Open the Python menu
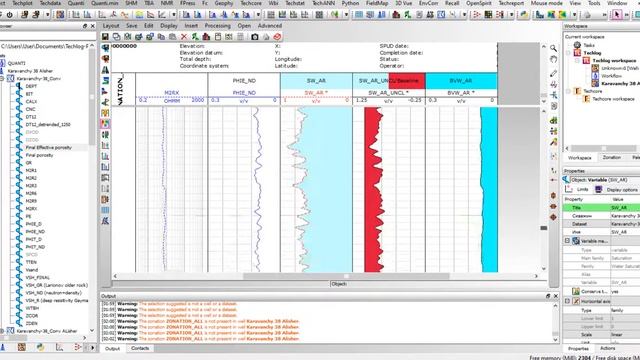Image resolution: width=640 pixels, height=360 pixels. [x=350, y=3]
